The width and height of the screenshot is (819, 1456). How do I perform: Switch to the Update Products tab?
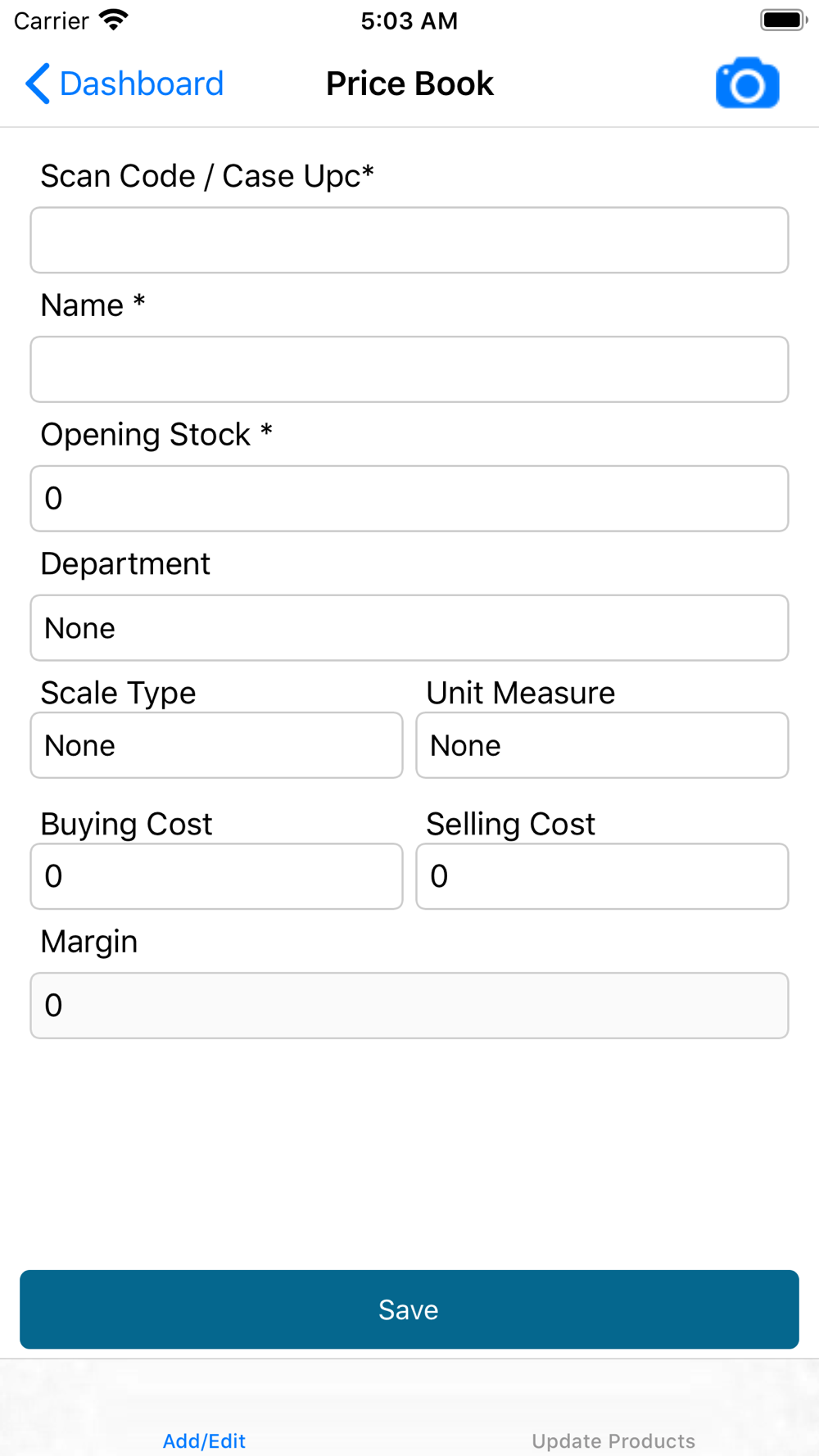coord(613,1440)
